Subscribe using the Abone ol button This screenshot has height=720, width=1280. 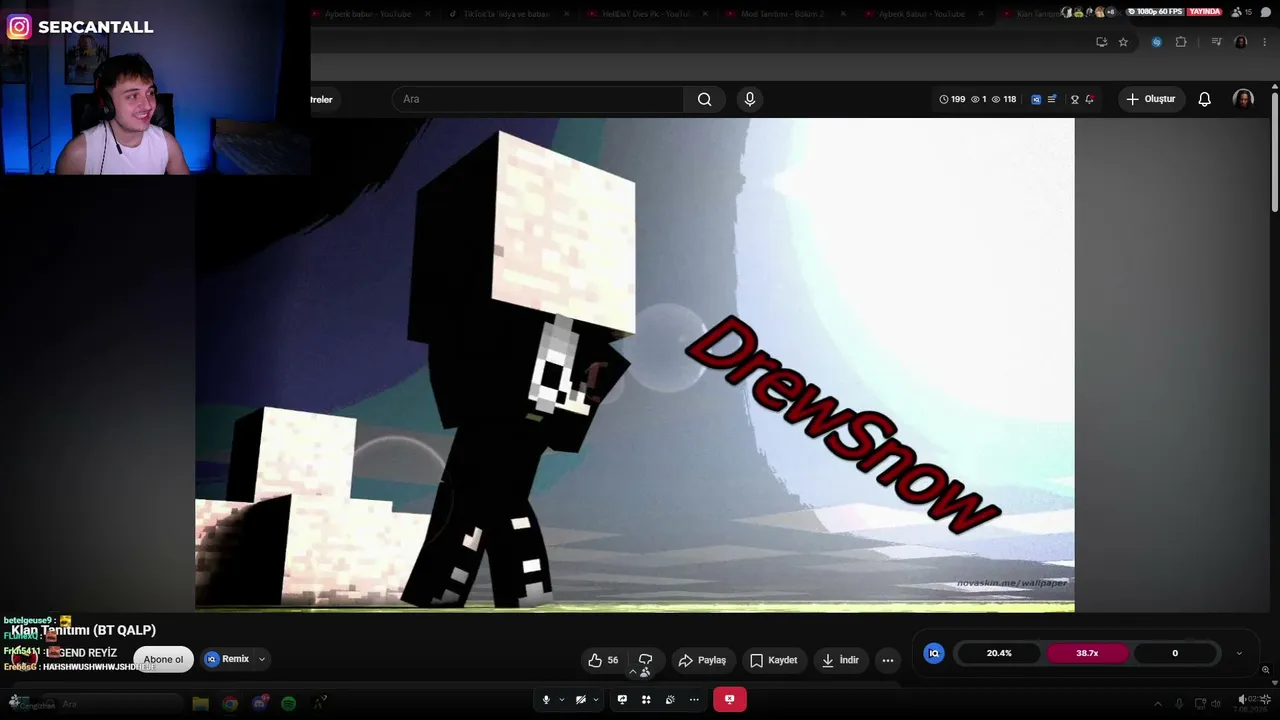click(x=163, y=659)
